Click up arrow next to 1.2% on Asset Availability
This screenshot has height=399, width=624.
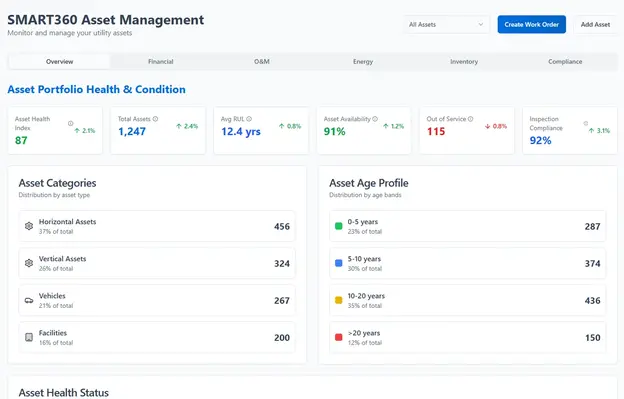click(x=386, y=126)
